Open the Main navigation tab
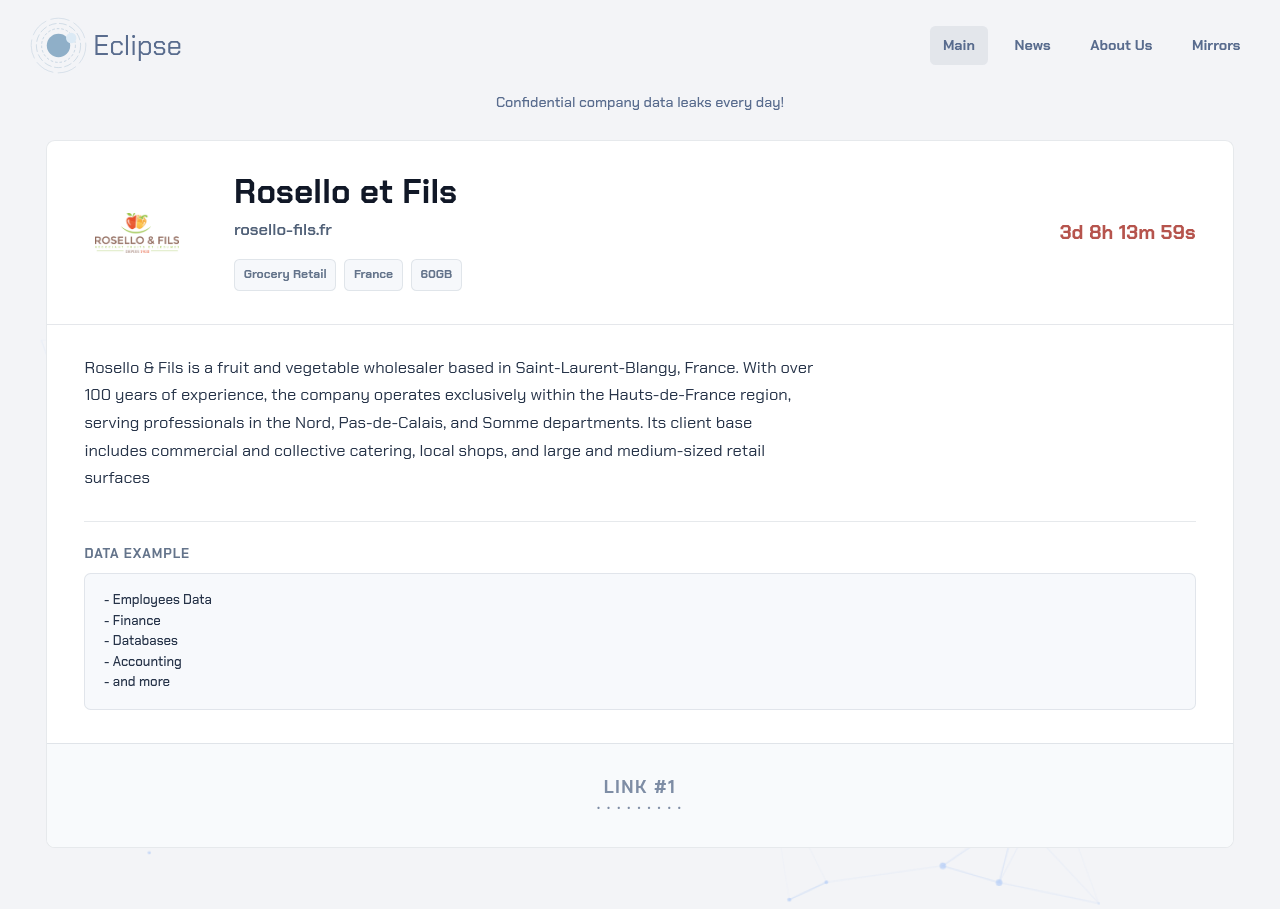1280x909 pixels. [x=959, y=45]
